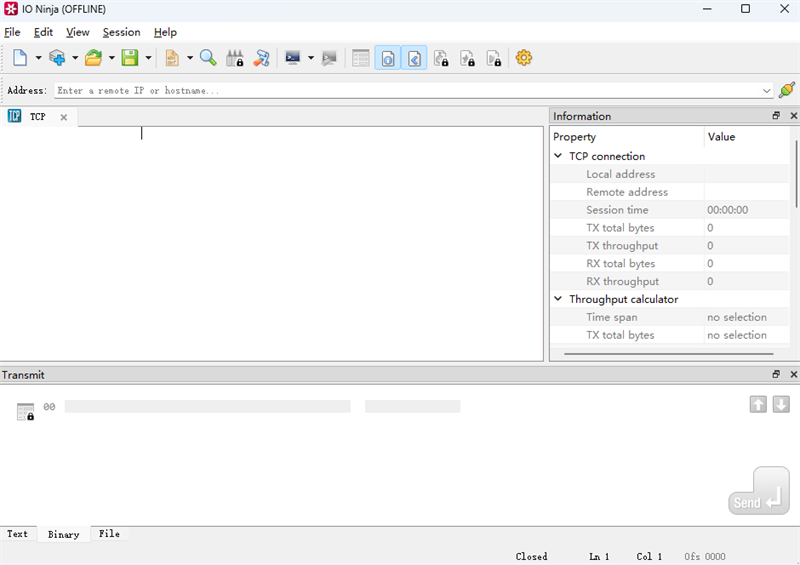The height and width of the screenshot is (565, 800).
Task: Select the Remote address row
Action: pos(670,192)
